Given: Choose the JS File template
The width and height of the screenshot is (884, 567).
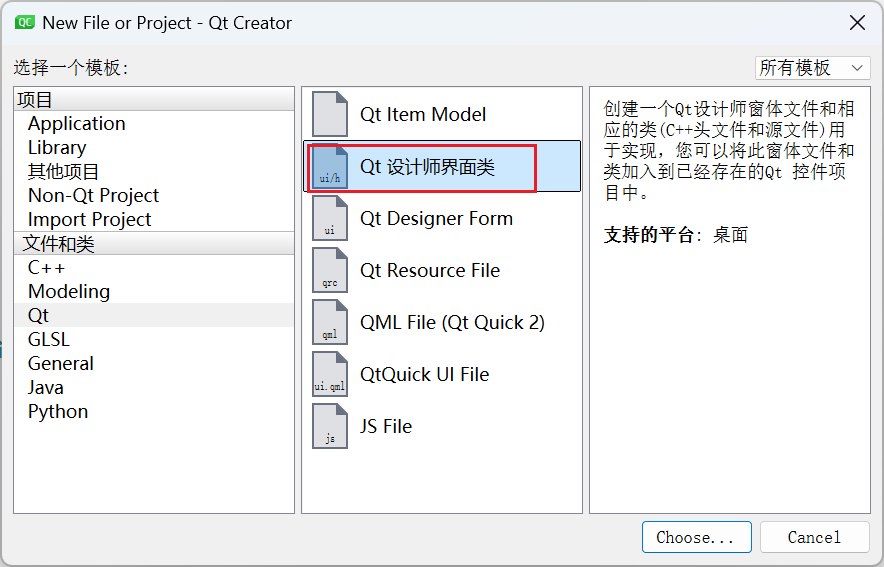Looking at the screenshot, I should 442,426.
